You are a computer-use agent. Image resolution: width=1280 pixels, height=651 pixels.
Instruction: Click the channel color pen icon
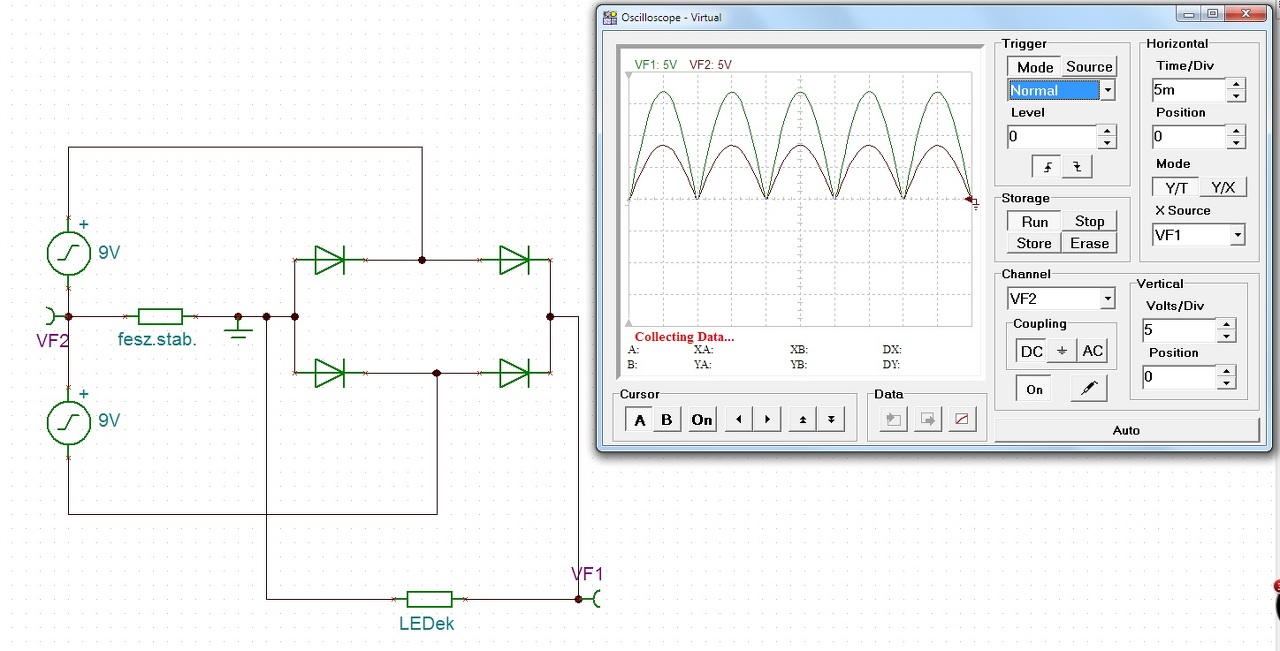1088,389
